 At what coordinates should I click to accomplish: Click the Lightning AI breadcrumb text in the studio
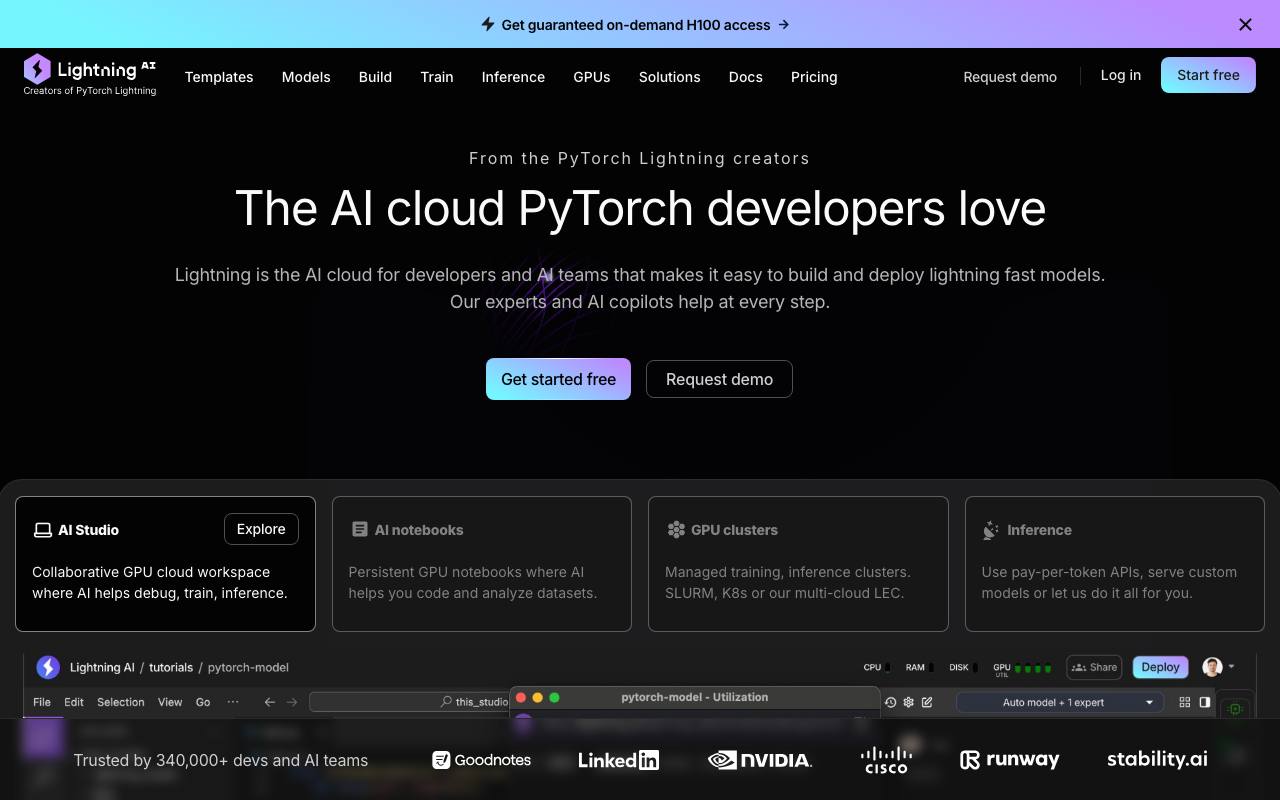pos(102,667)
